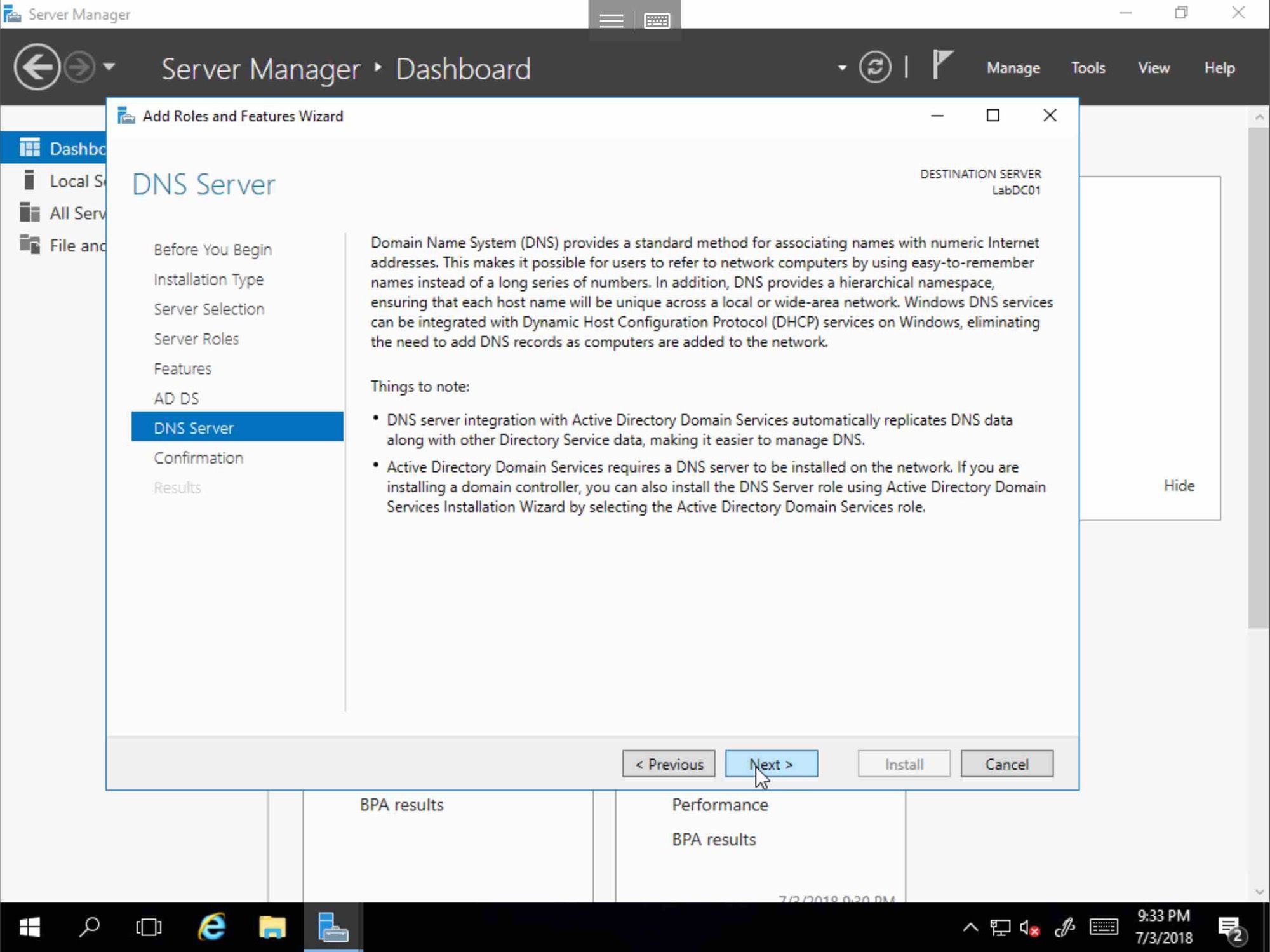
Task: Select the DNS Server wizard step
Action: (237, 427)
